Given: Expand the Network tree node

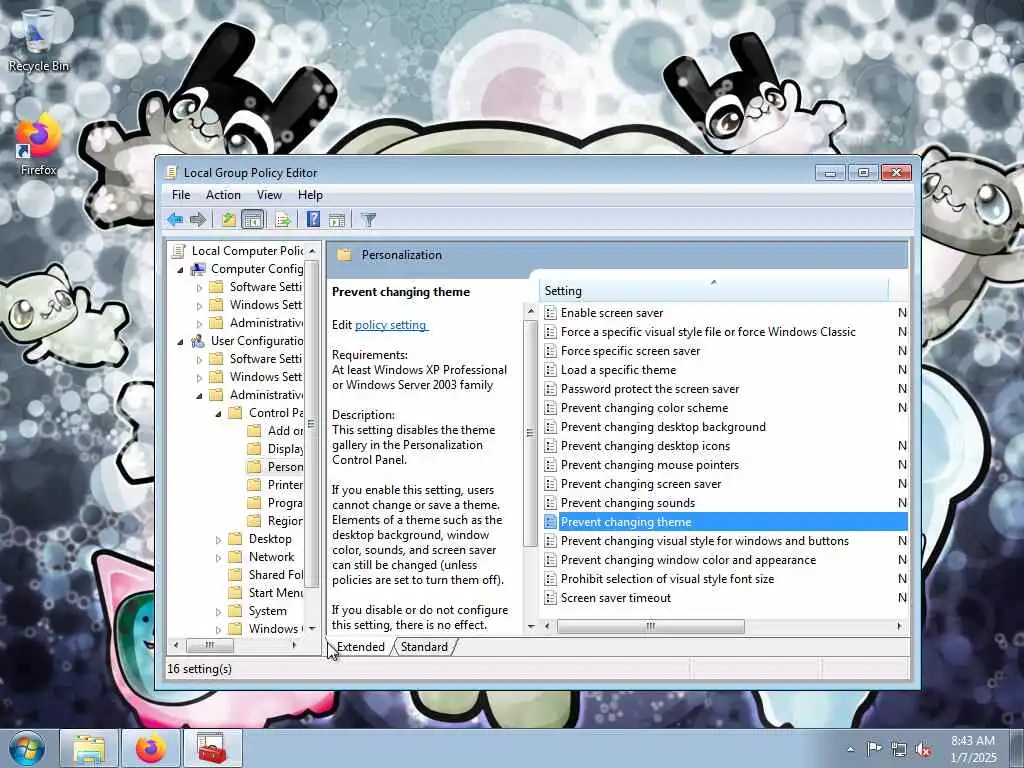Looking at the screenshot, I should point(218,558).
